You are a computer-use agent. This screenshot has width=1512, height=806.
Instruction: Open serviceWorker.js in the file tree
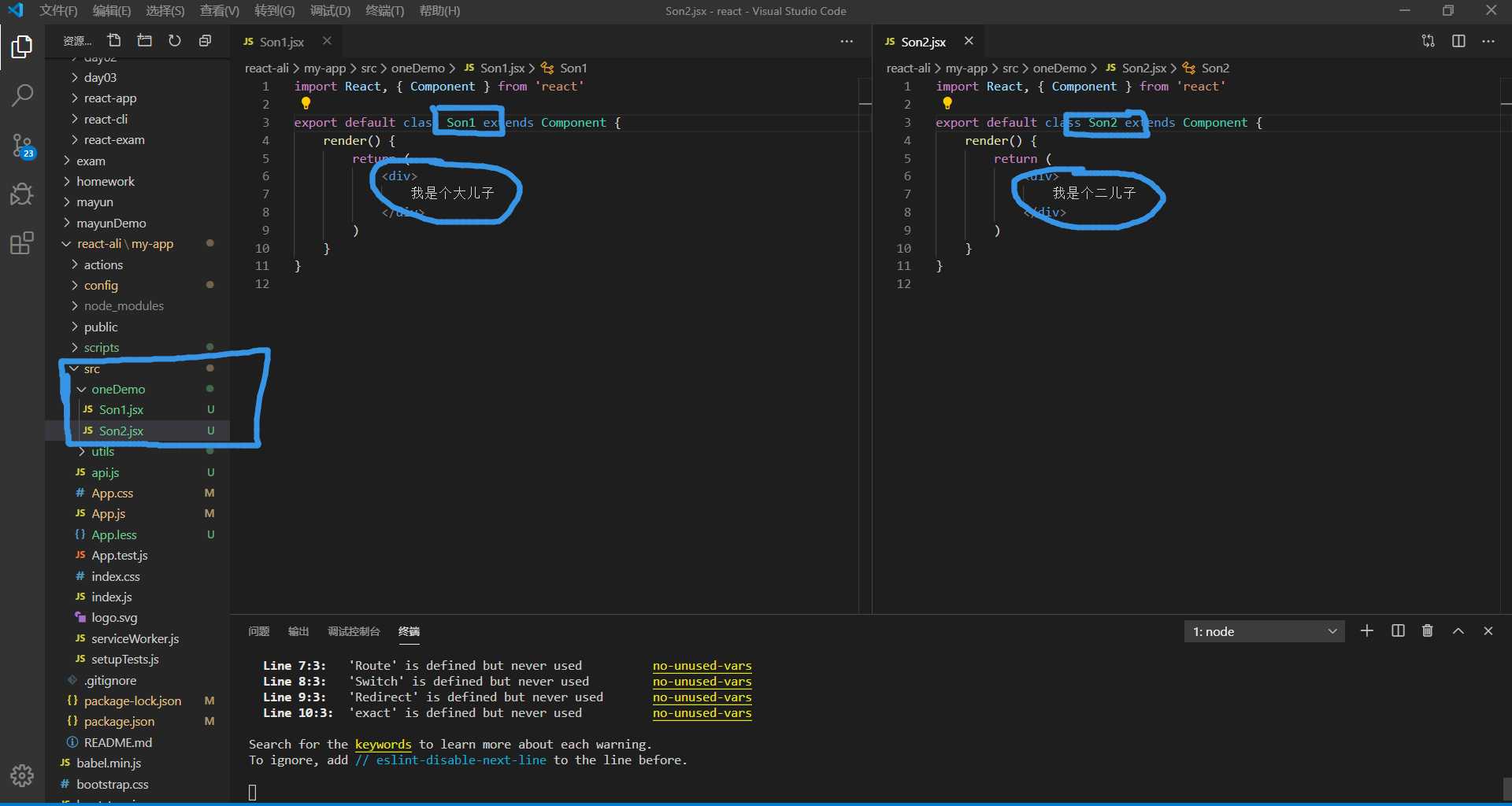[x=137, y=638]
